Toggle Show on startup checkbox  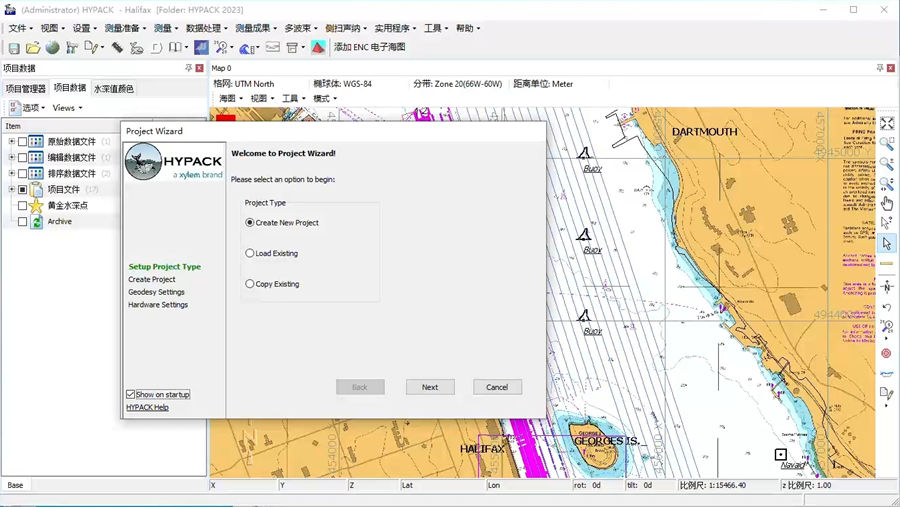click(130, 394)
